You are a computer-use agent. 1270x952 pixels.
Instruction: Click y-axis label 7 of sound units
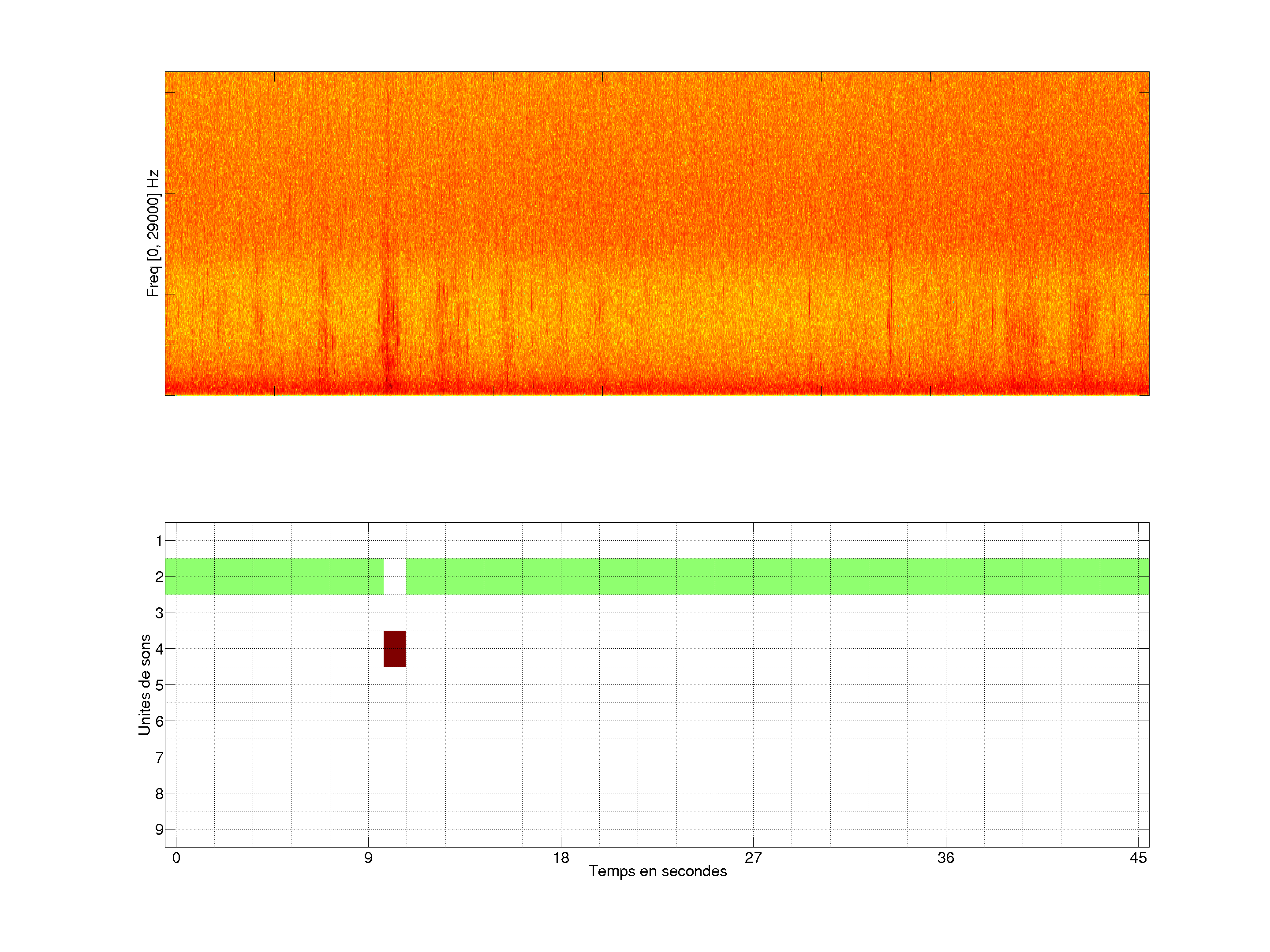pyautogui.click(x=159, y=758)
